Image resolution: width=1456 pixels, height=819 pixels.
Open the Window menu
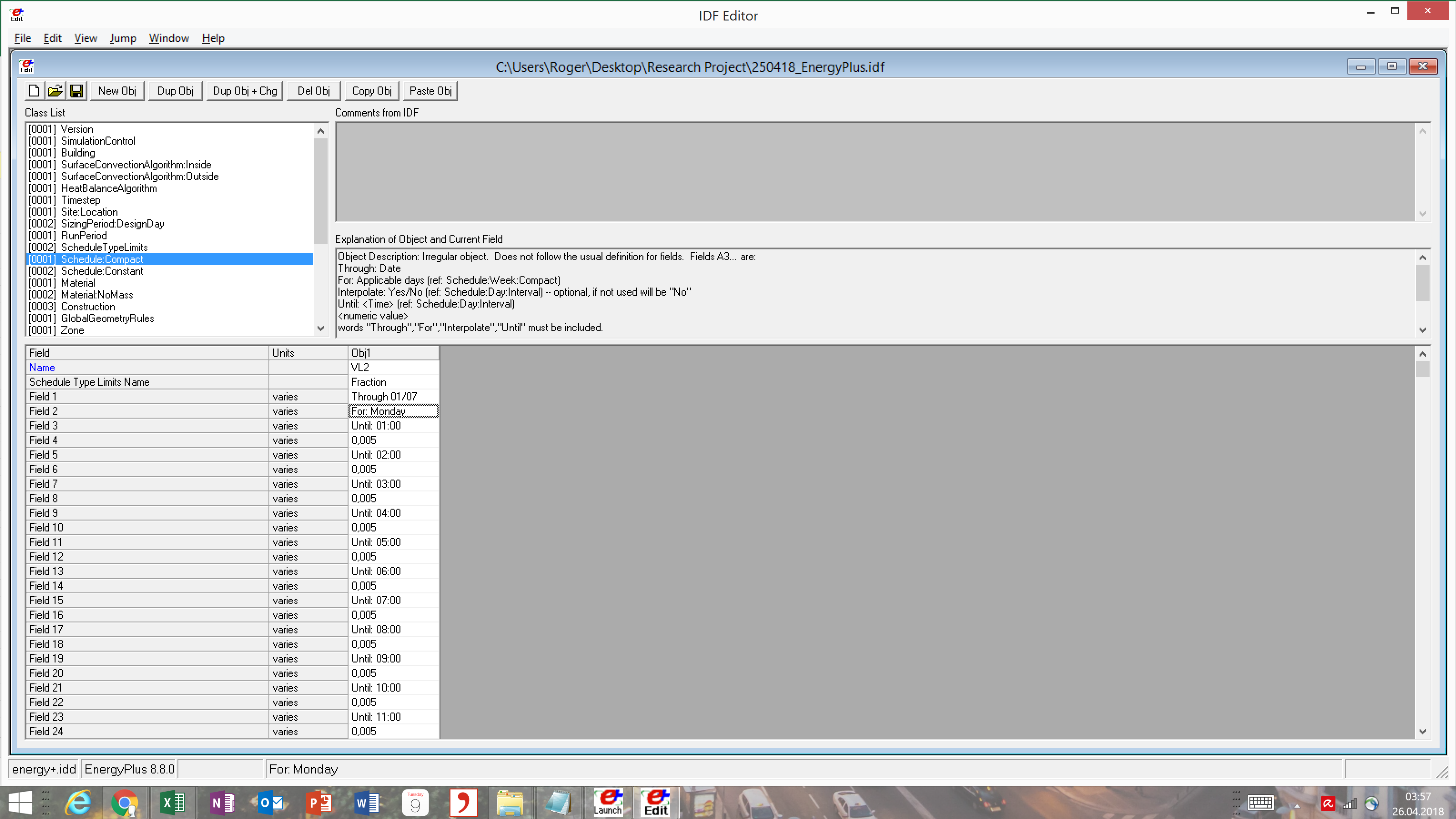point(169,38)
